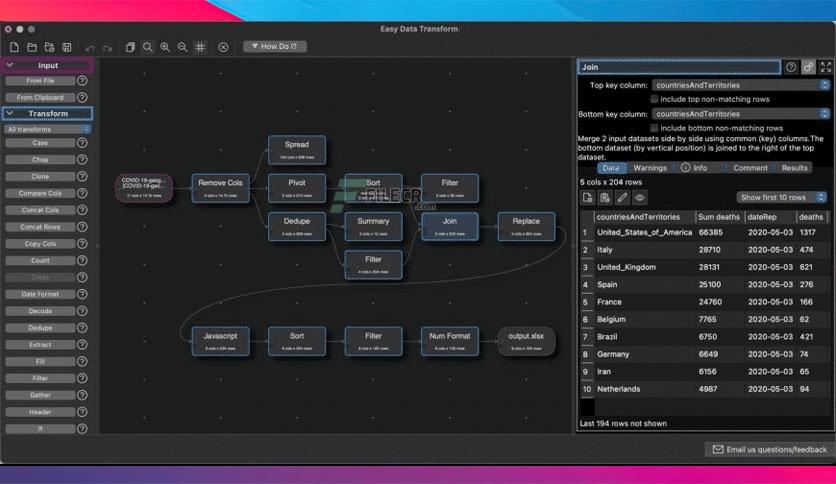Click the pencil edit icon above data table
This screenshot has width=836, height=484.
pyautogui.click(x=622, y=198)
